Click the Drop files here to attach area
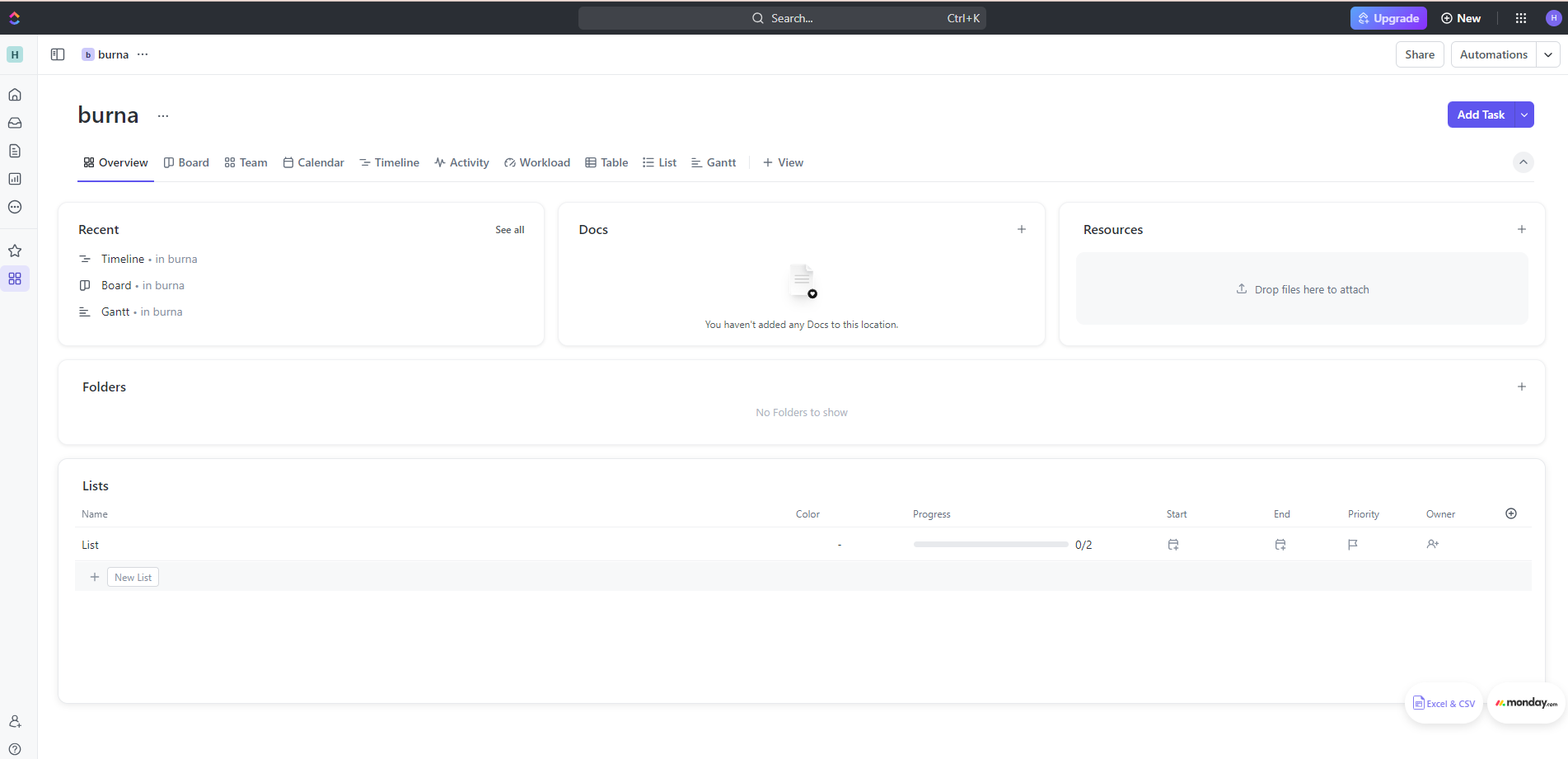 1302,289
